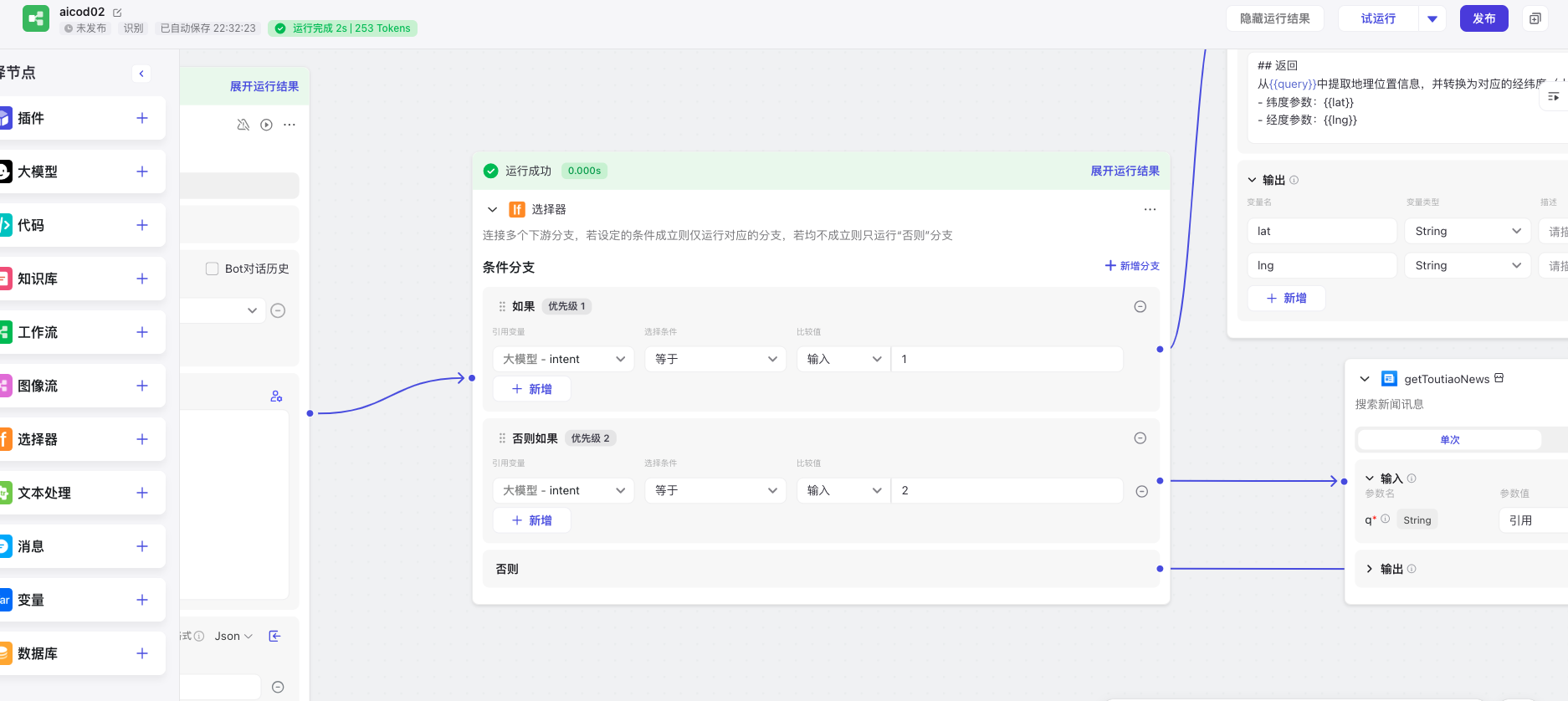Screen dimensions: 1568x701
Task: Open the left node's three-dot menu
Action: [x=290, y=125]
